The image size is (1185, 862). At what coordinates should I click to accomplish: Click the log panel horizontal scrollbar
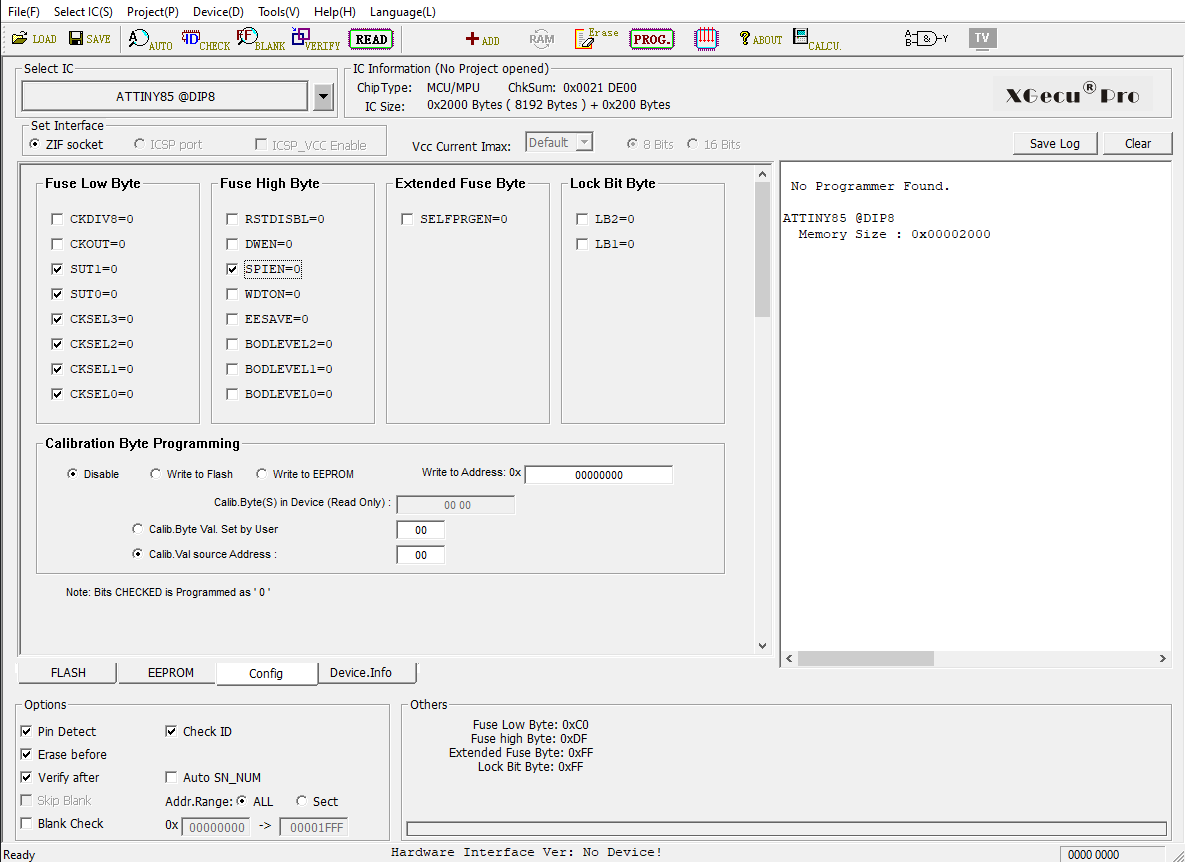point(975,659)
